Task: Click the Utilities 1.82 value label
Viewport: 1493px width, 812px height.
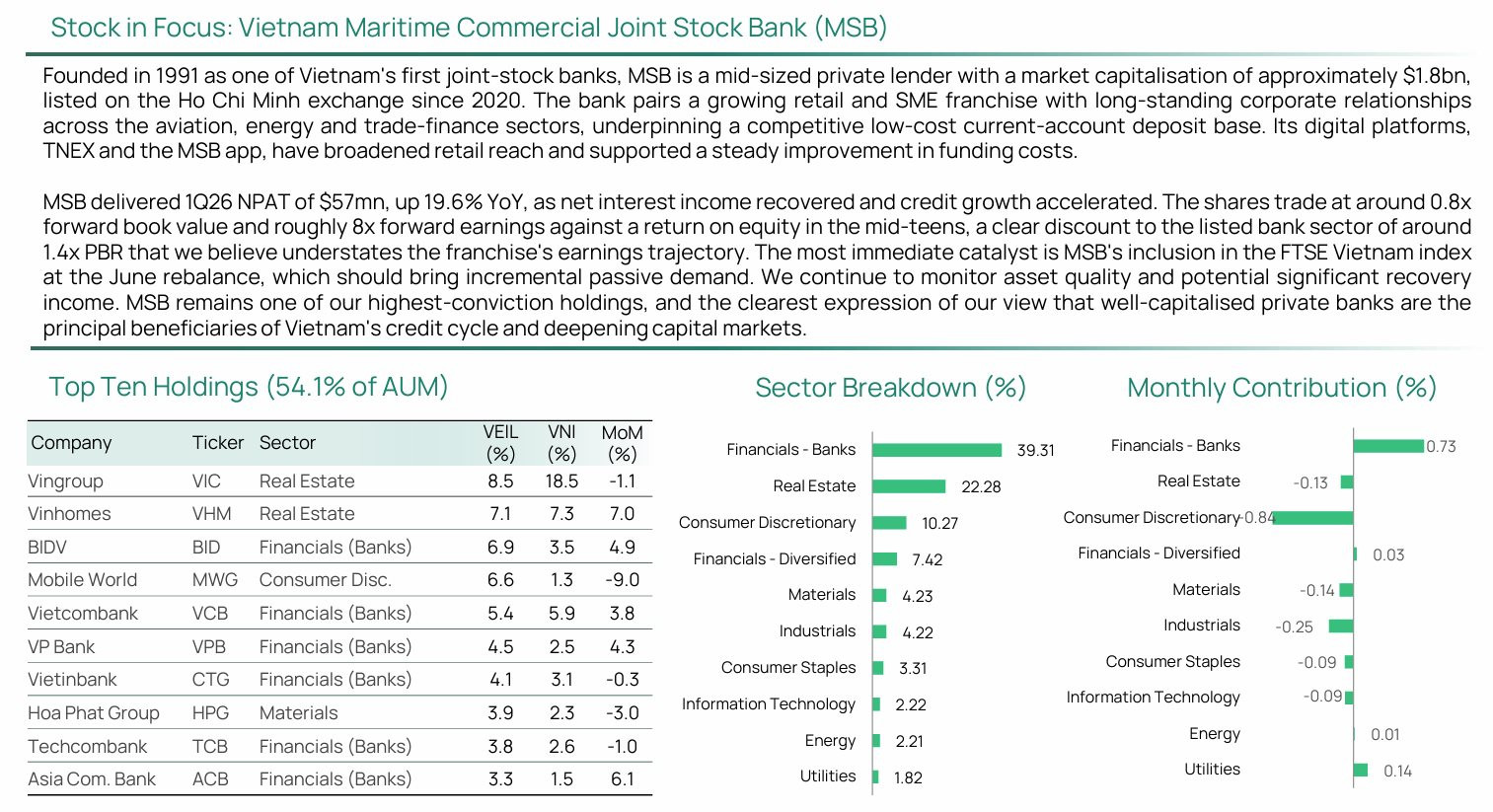Action: [908, 777]
